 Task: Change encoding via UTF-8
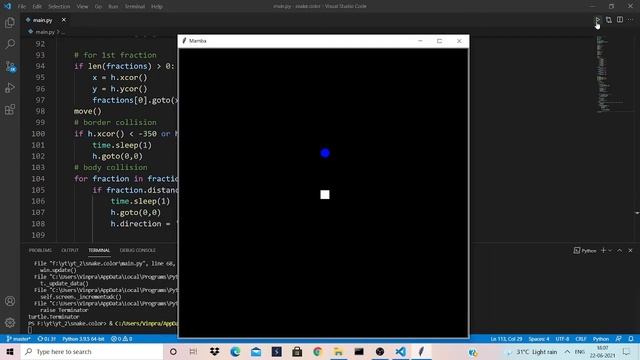tap(562, 339)
